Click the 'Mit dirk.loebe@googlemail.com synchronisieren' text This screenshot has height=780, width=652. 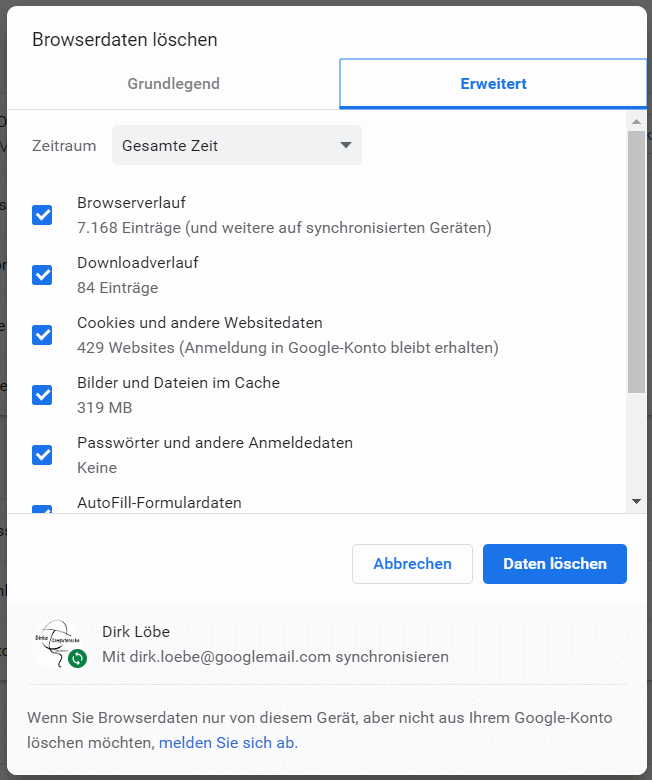(x=275, y=657)
